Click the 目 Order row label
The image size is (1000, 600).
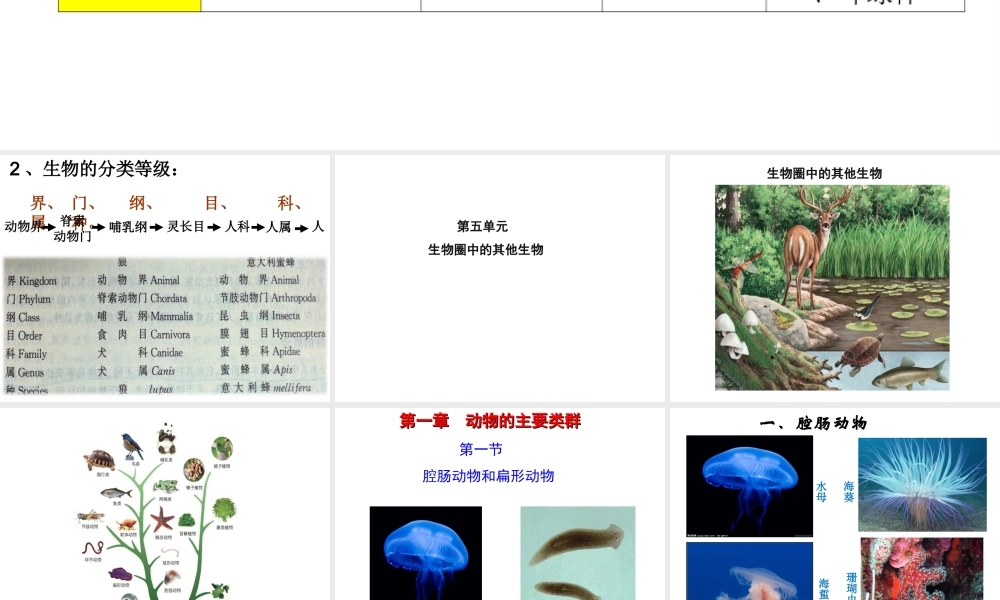(24, 336)
